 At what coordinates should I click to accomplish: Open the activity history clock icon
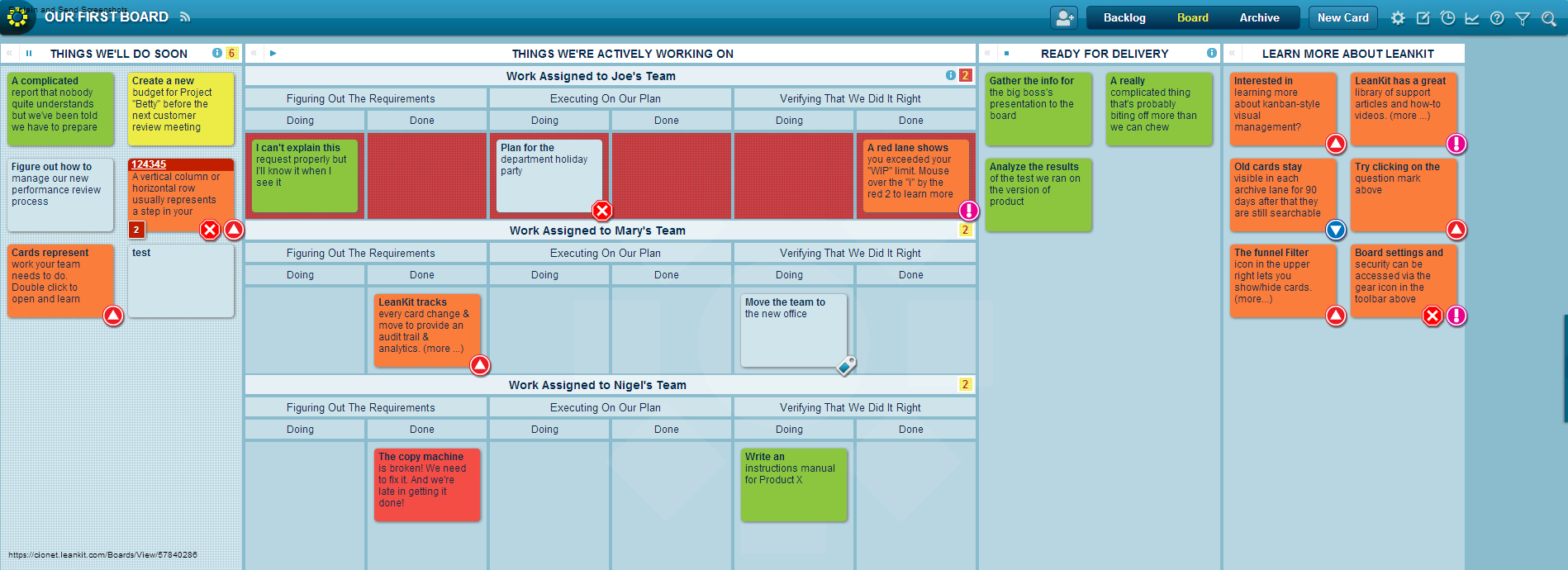tap(1448, 18)
